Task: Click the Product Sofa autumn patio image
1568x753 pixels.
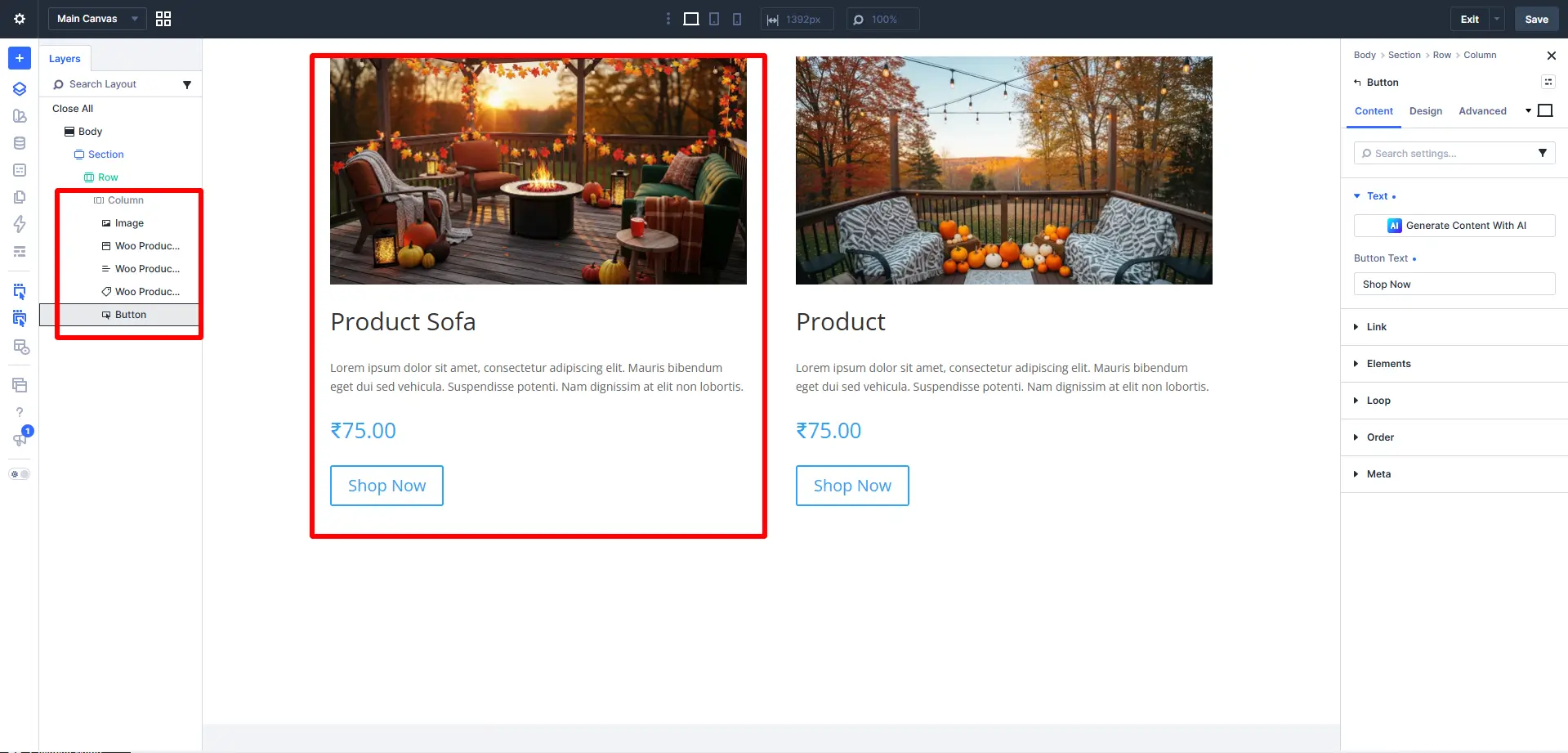Action: pyautogui.click(x=538, y=170)
